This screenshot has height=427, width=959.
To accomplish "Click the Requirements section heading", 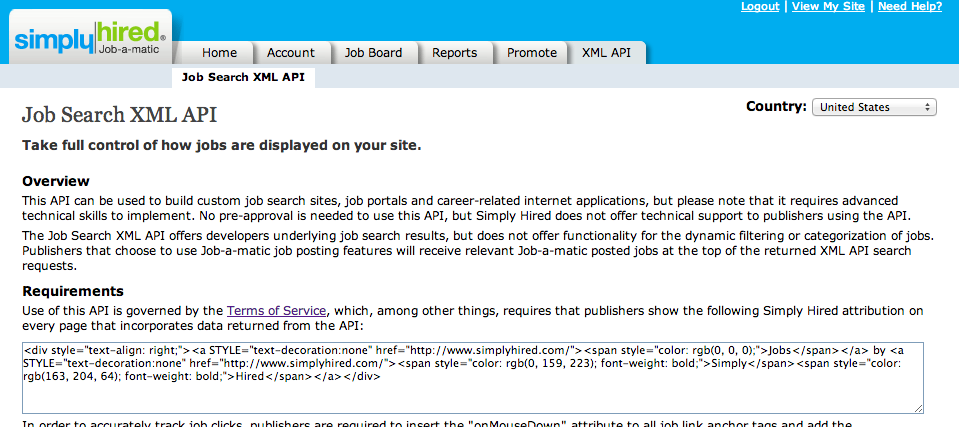I will click(73, 291).
